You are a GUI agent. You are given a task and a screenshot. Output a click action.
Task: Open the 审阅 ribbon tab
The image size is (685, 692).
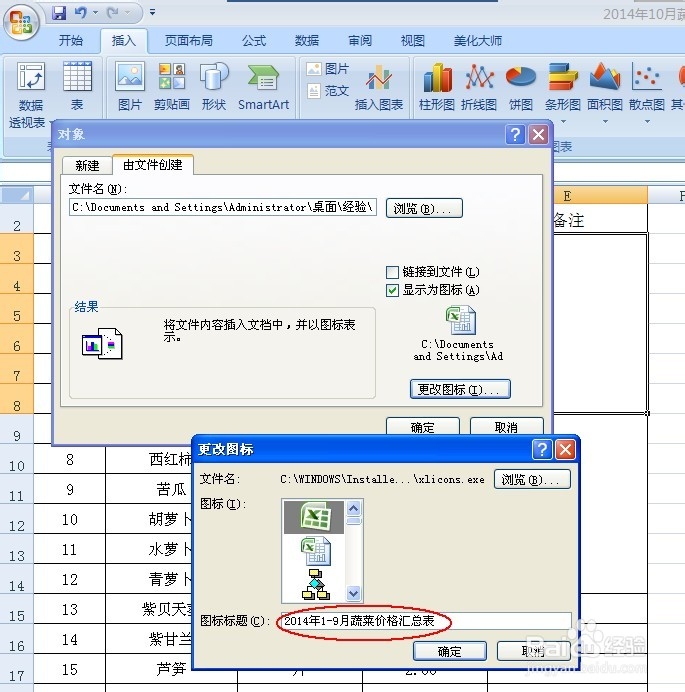click(x=360, y=41)
